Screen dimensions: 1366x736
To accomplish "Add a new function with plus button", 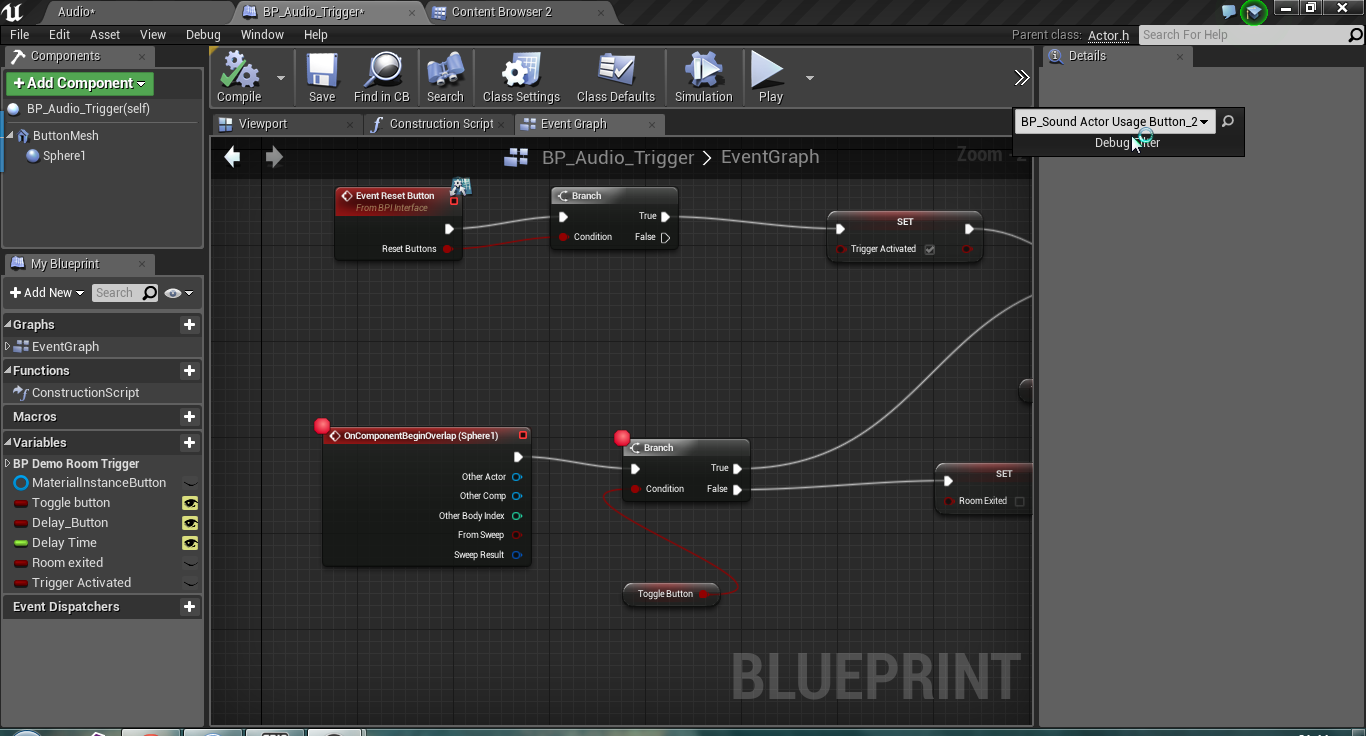I will [189, 371].
